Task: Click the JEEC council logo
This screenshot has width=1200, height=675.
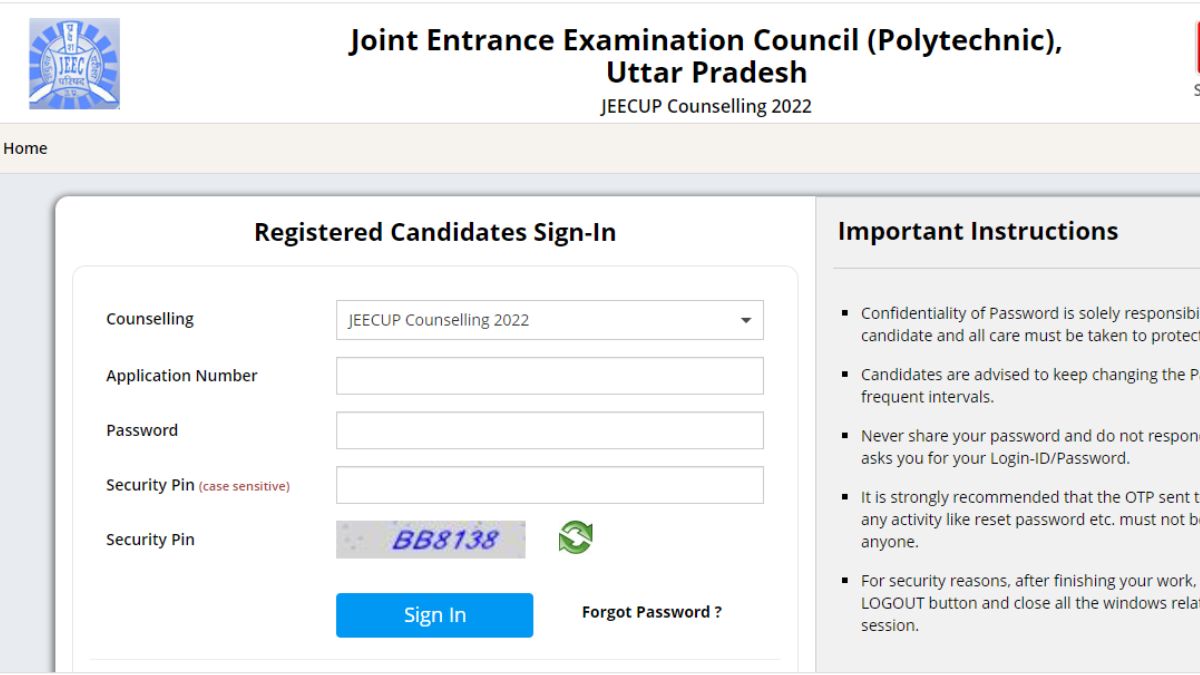Action: (74, 63)
